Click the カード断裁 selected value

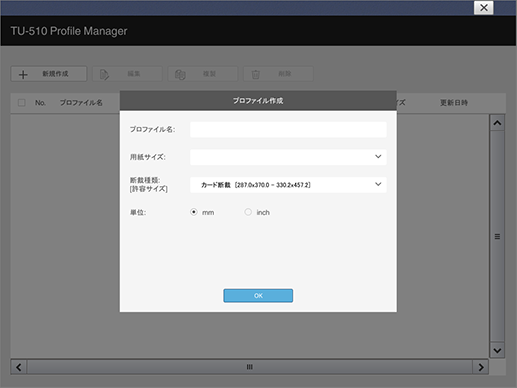coord(256,185)
